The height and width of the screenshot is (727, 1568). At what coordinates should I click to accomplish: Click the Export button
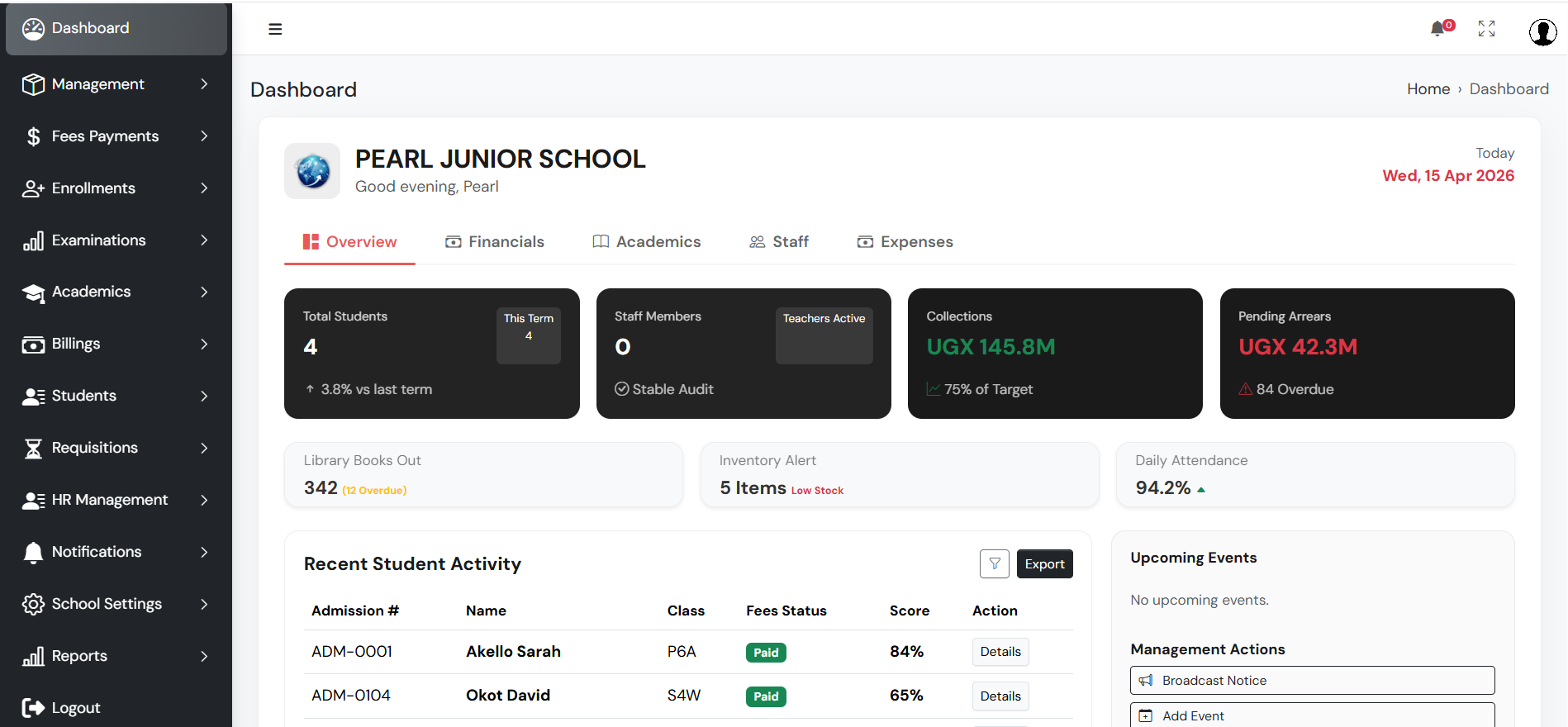coord(1045,564)
